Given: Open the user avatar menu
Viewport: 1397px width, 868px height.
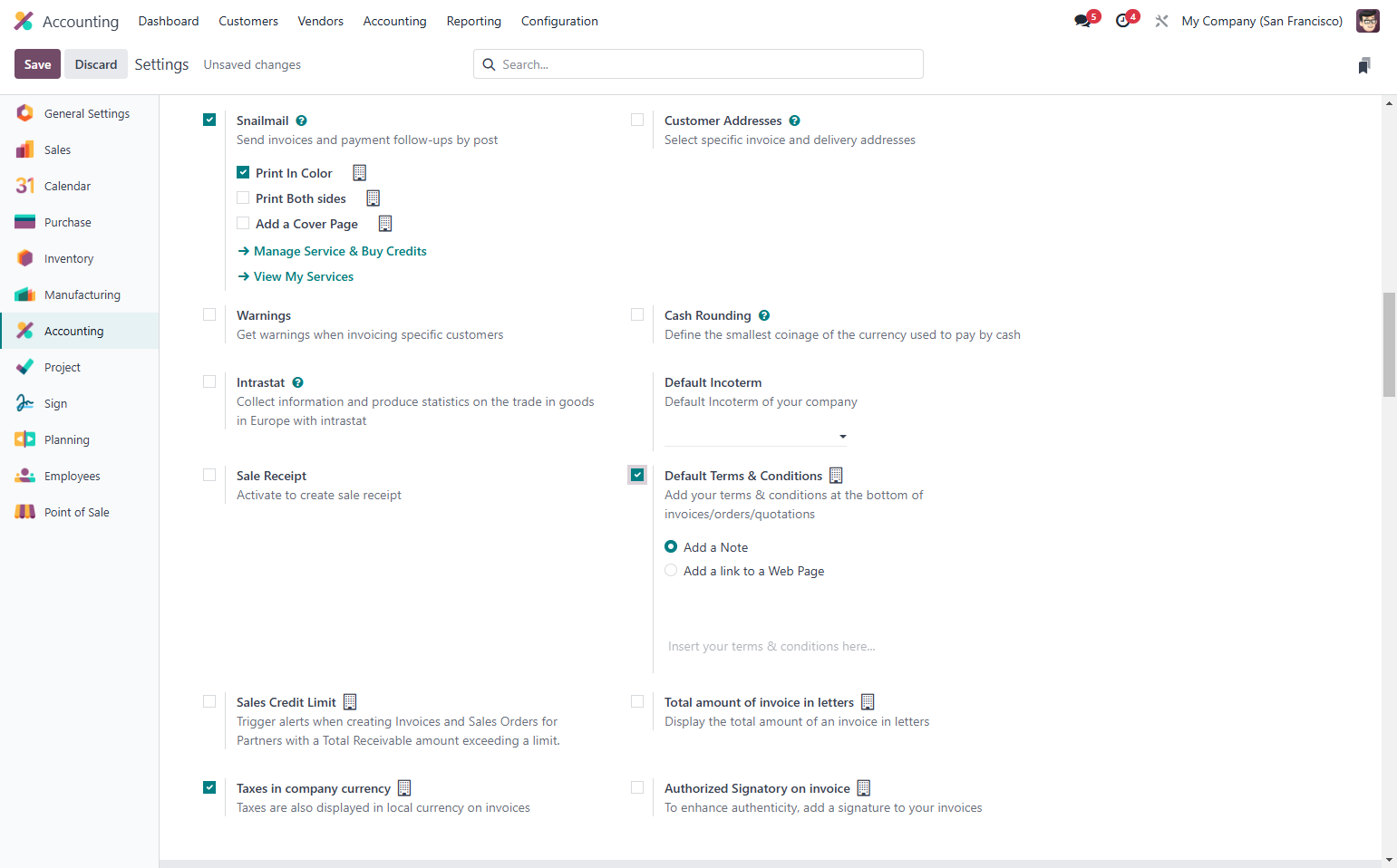Looking at the screenshot, I should click(x=1367, y=21).
